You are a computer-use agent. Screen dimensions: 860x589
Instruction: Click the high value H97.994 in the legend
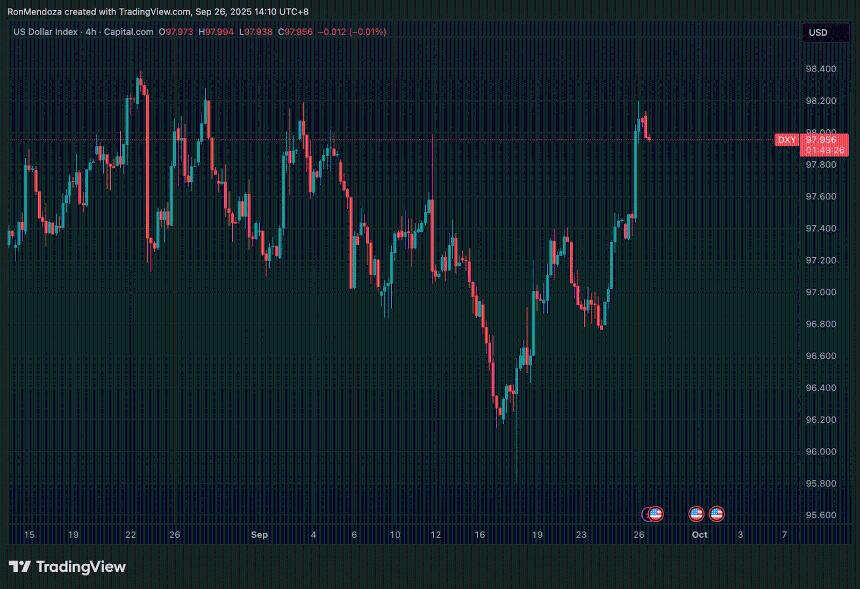tap(216, 31)
